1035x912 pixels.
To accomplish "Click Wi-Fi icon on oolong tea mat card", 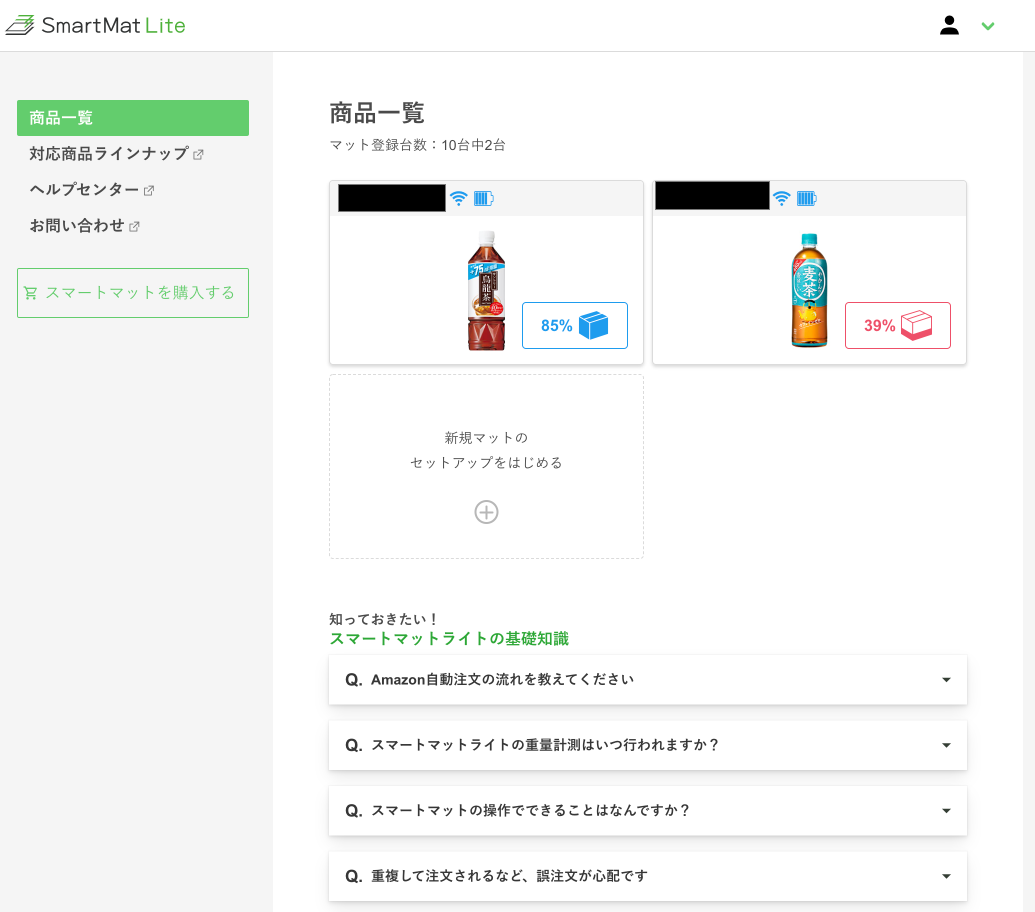I will (x=458, y=198).
